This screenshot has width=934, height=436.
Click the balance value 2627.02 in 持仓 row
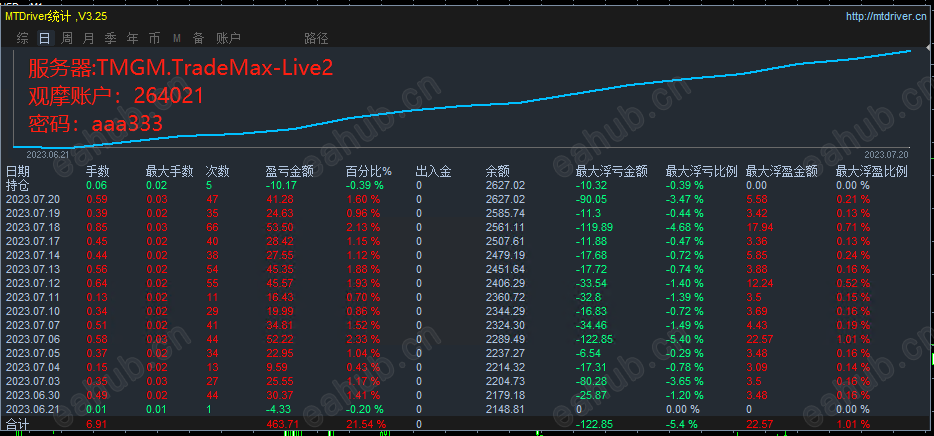pyautogui.click(x=506, y=185)
